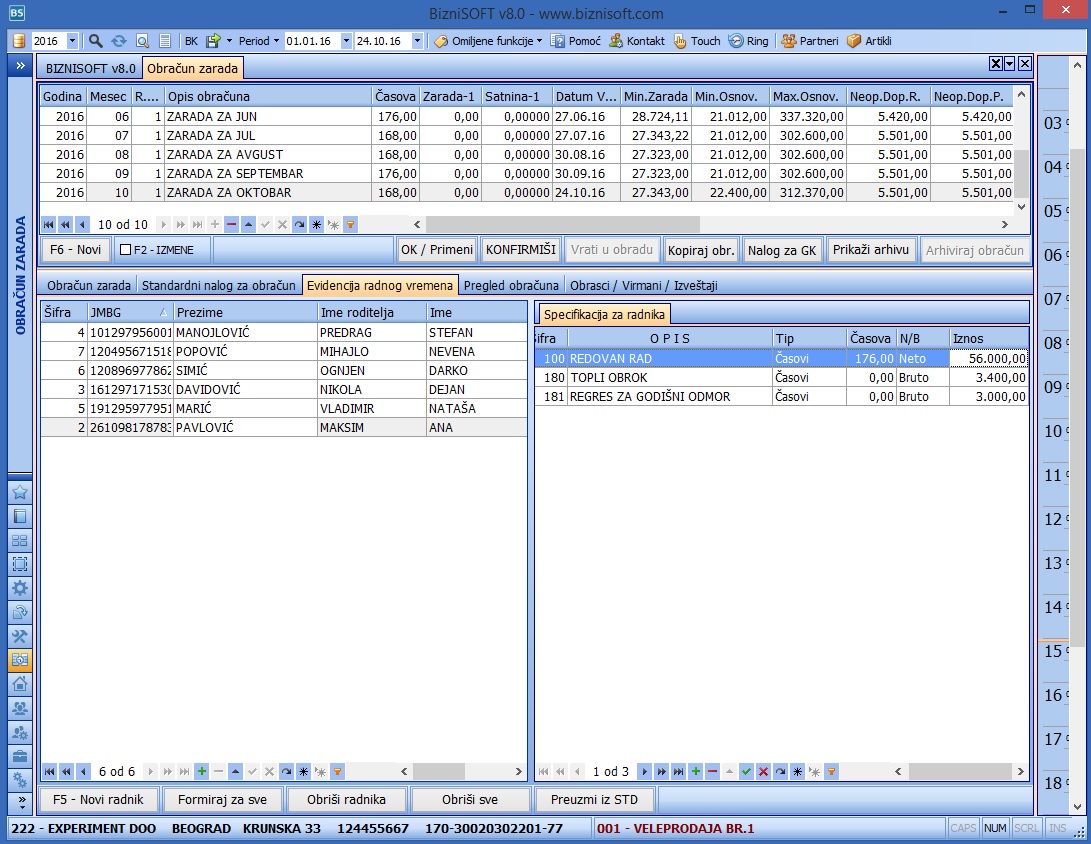Open the year 2016 dropdown
1091x844 pixels.
coord(72,41)
